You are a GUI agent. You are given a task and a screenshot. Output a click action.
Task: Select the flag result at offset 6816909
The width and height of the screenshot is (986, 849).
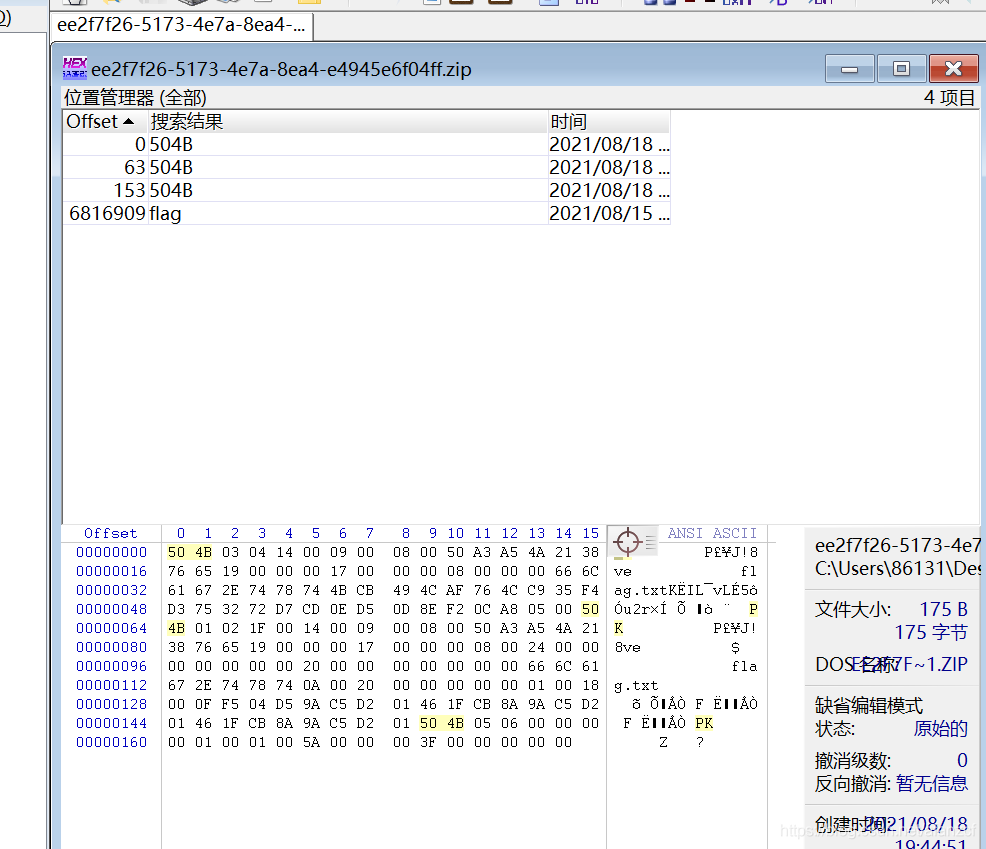click(x=367, y=214)
